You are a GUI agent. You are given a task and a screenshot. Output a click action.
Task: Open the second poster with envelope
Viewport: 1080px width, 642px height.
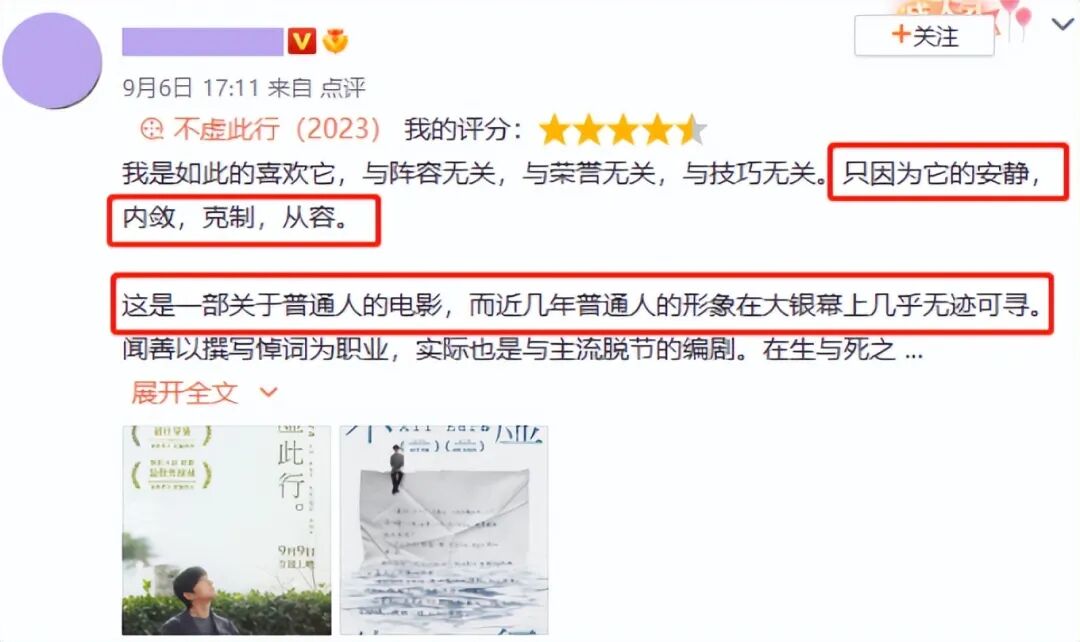click(x=444, y=530)
